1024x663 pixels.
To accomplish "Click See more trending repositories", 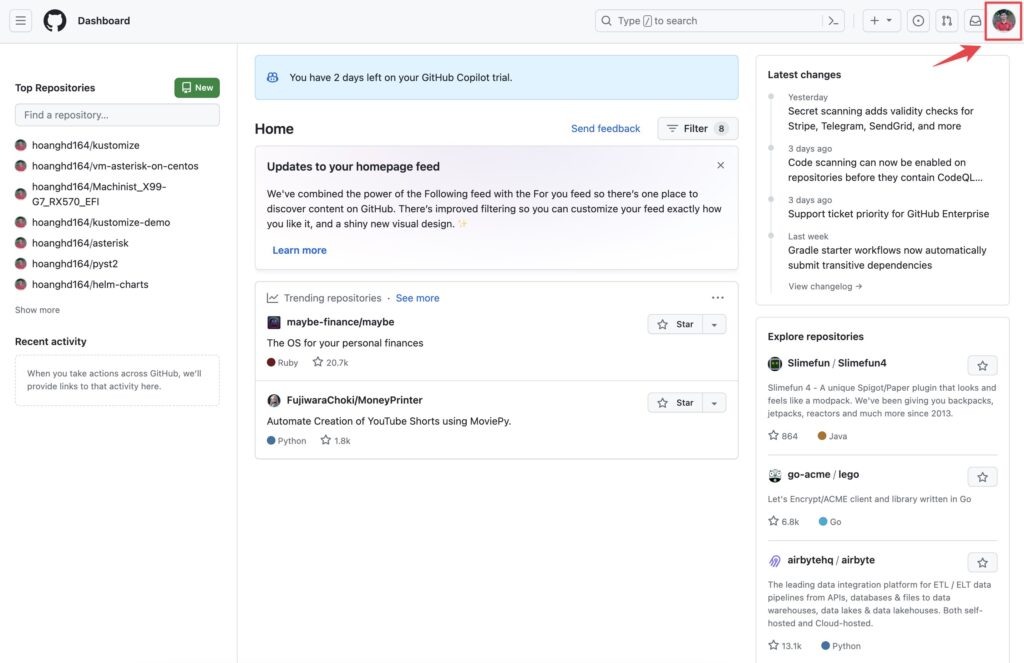I will tap(417, 298).
